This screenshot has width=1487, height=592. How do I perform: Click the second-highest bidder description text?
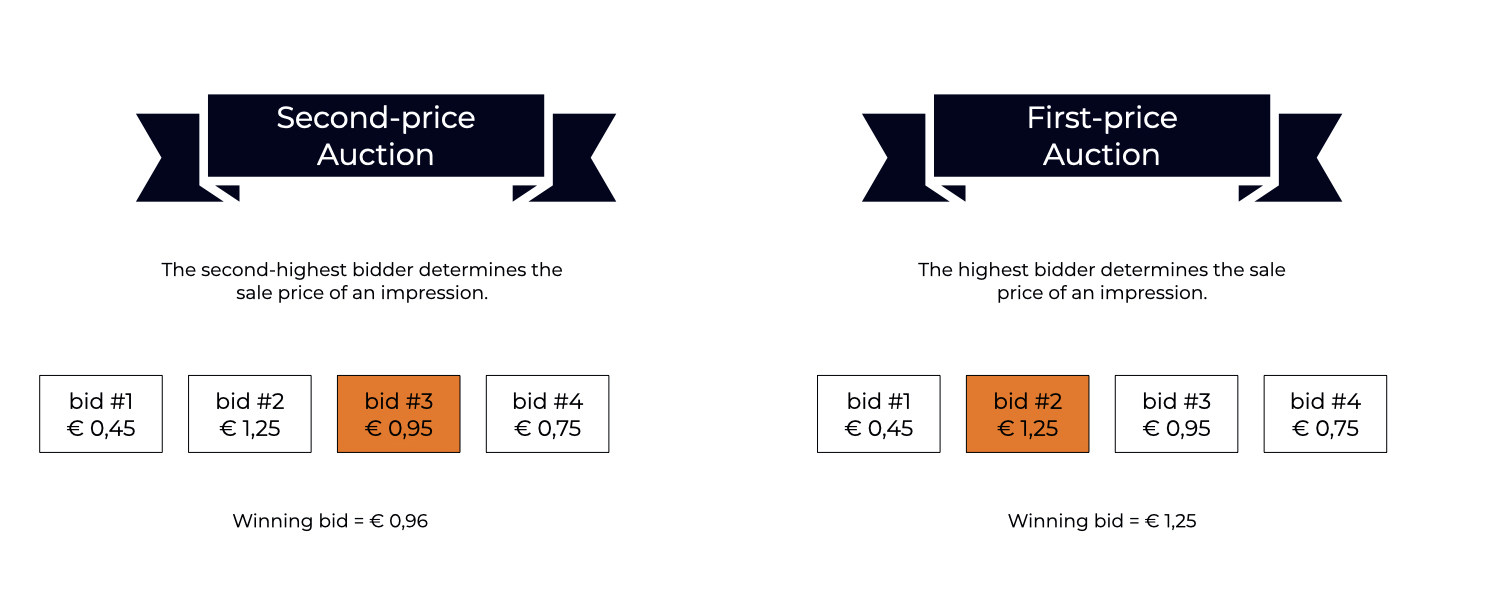[x=362, y=282]
